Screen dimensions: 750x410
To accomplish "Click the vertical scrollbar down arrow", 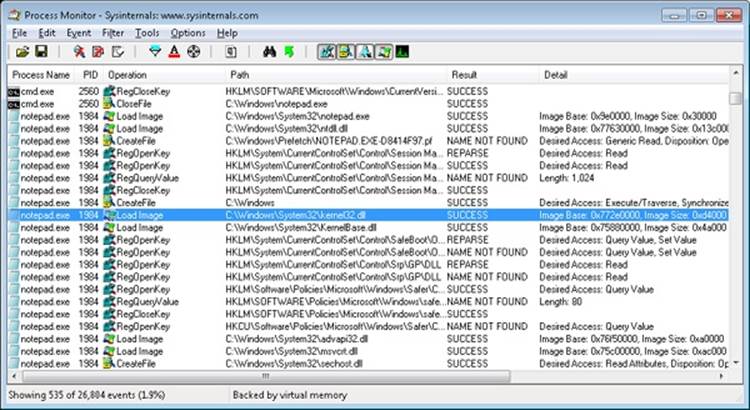I will (736, 364).
